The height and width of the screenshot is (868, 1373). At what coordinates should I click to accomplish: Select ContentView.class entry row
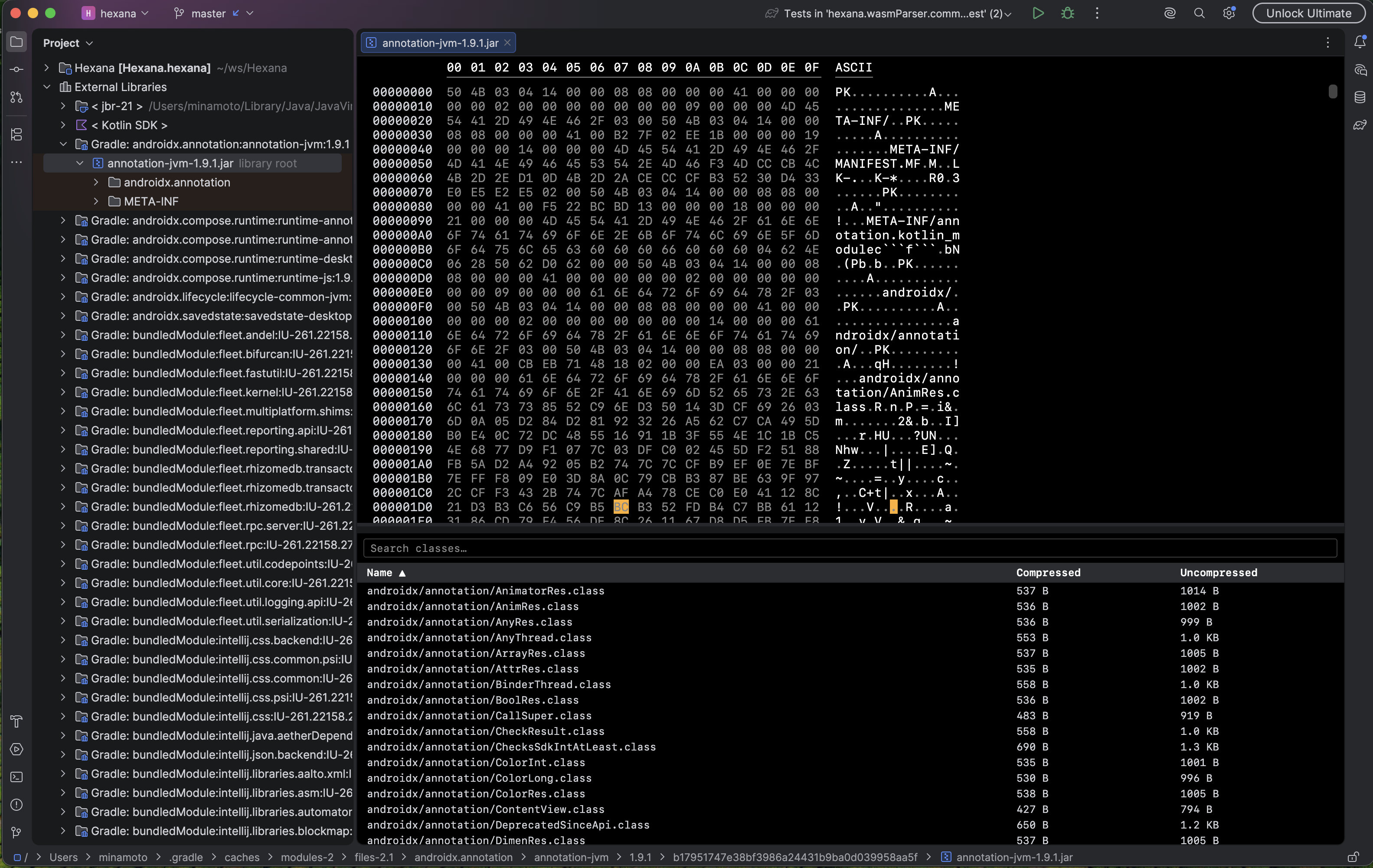pos(850,809)
